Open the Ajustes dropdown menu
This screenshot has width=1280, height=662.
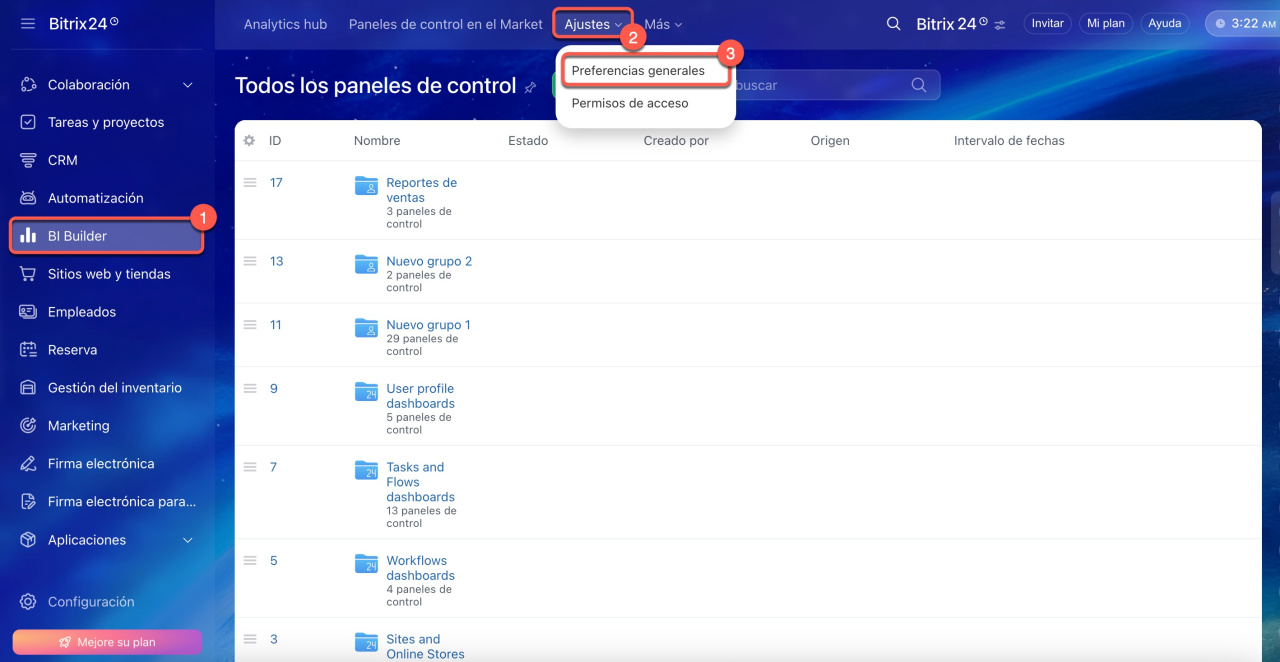[x=592, y=24]
